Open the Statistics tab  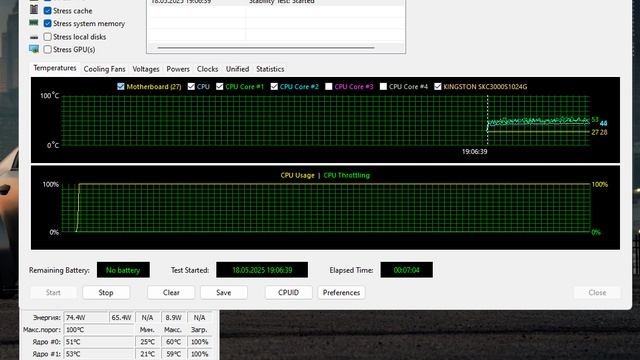[x=270, y=69]
